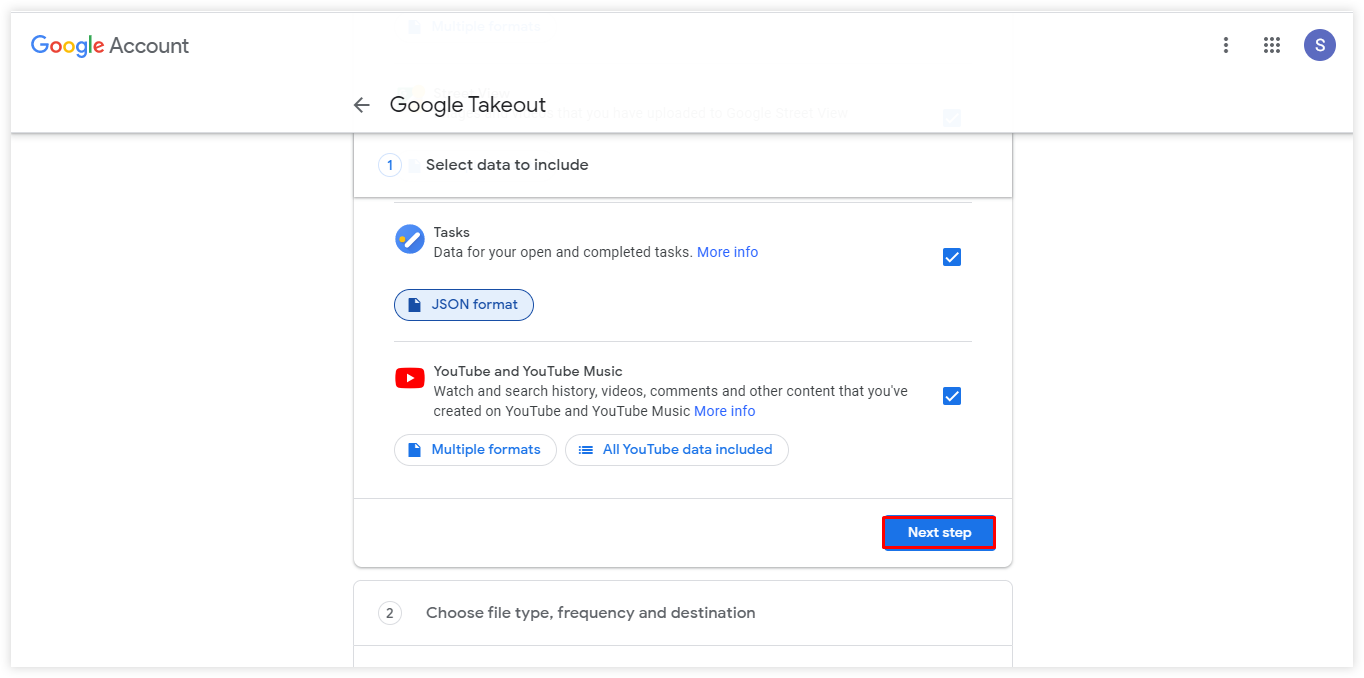
Task: Uncheck the YouTube and YouTube Music checkbox
Action: (x=951, y=396)
